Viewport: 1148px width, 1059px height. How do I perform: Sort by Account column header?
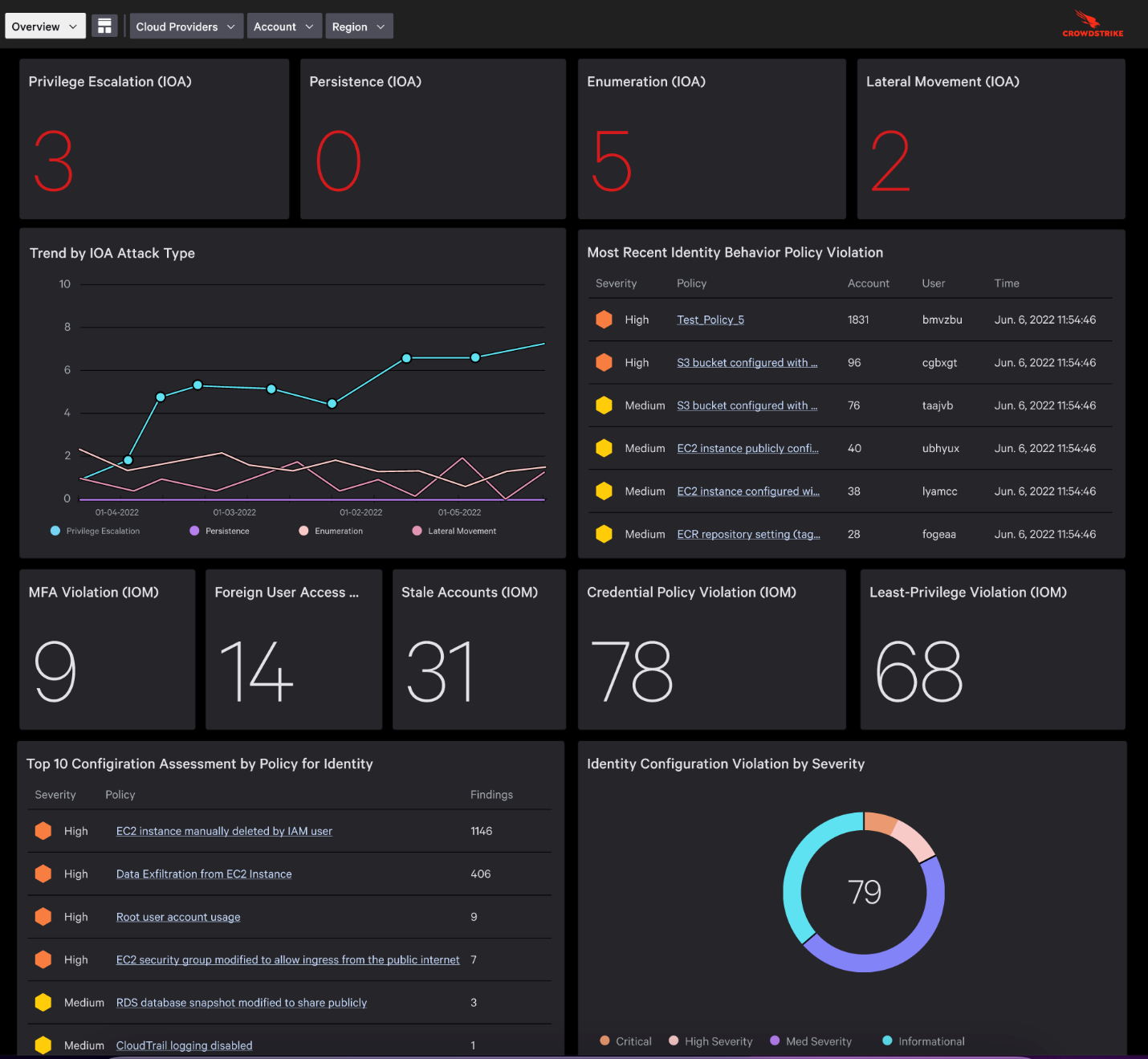point(869,283)
